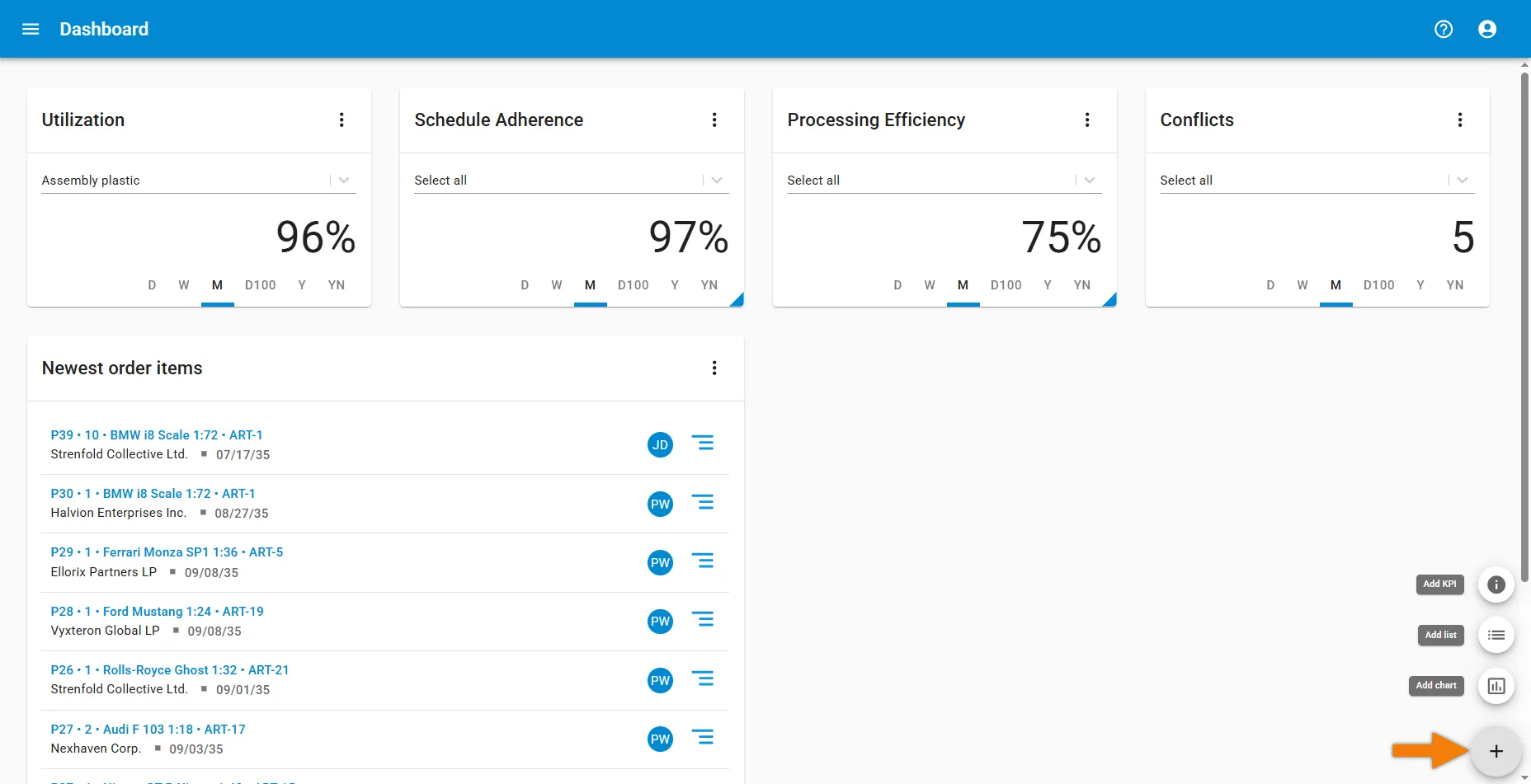Click the JD avatar on P39 row
The height and width of the screenshot is (784, 1531).
click(x=660, y=445)
